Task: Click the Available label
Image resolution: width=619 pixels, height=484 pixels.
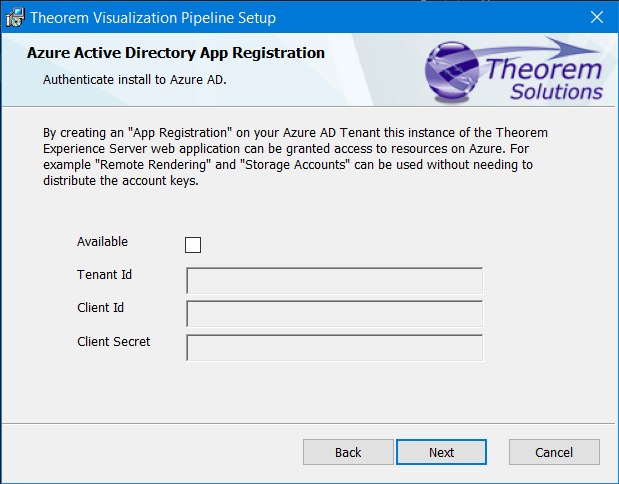Action: pyautogui.click(x=102, y=242)
